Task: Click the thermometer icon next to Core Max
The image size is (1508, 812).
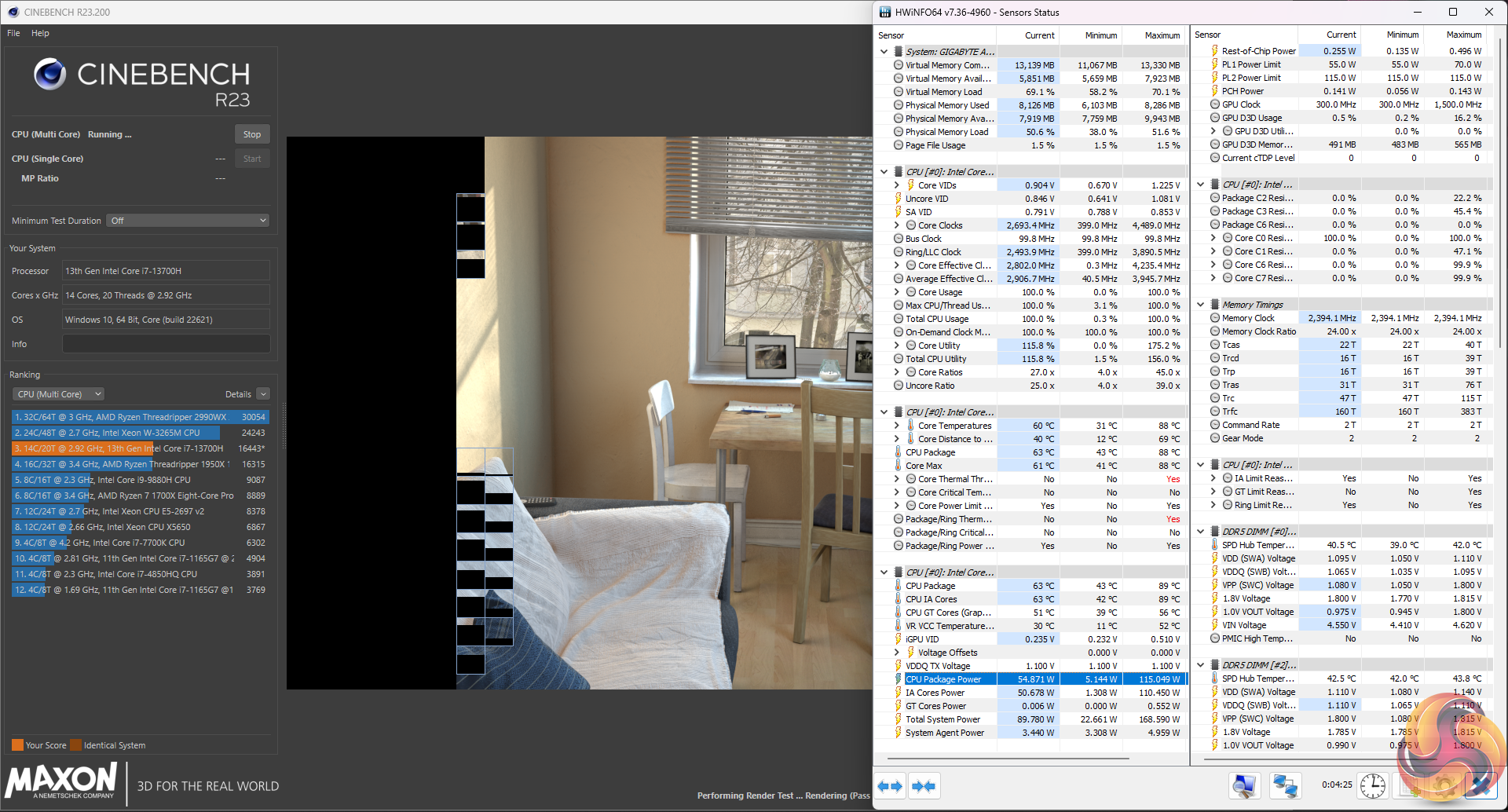Action: [x=898, y=466]
